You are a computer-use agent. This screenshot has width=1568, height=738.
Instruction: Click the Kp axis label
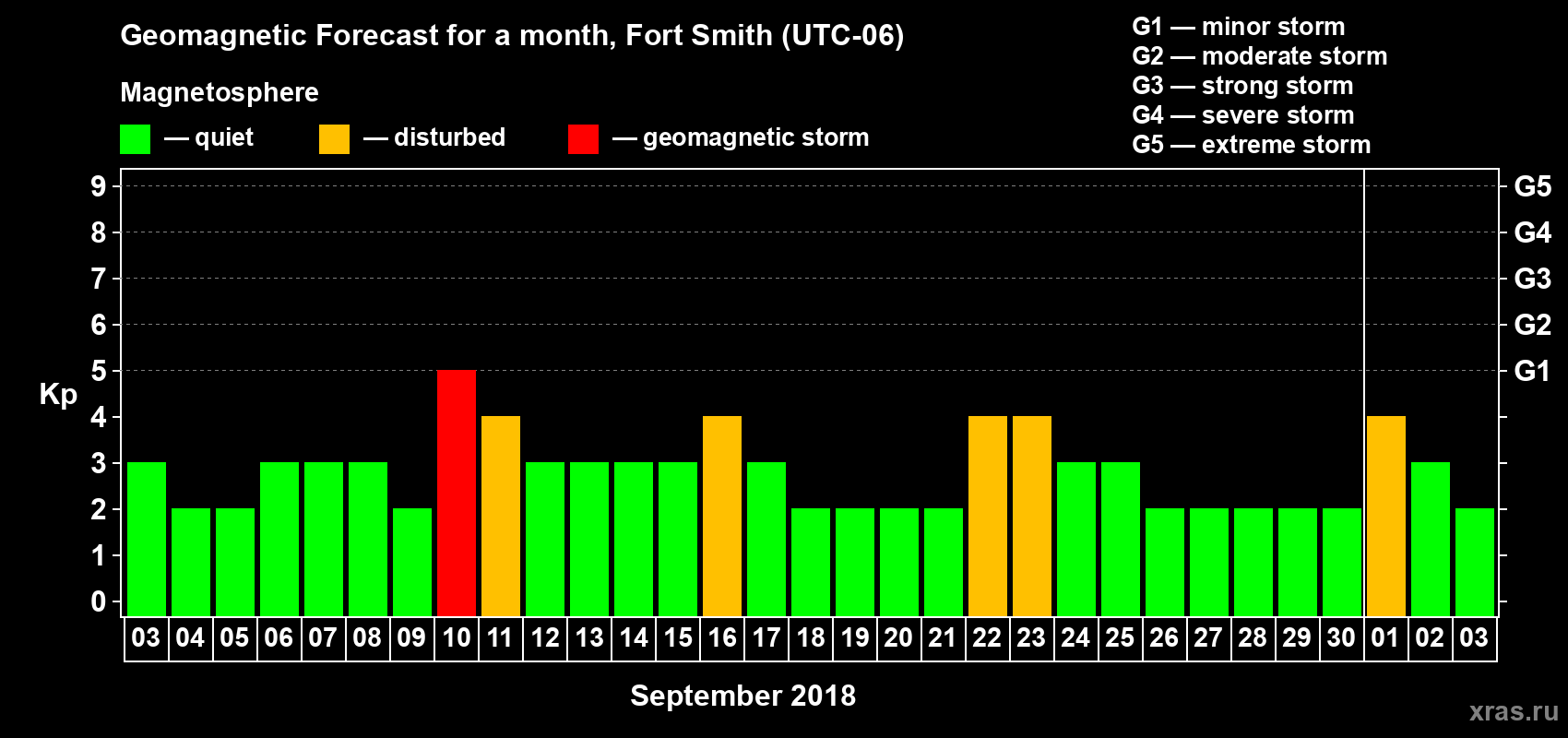tap(58, 395)
